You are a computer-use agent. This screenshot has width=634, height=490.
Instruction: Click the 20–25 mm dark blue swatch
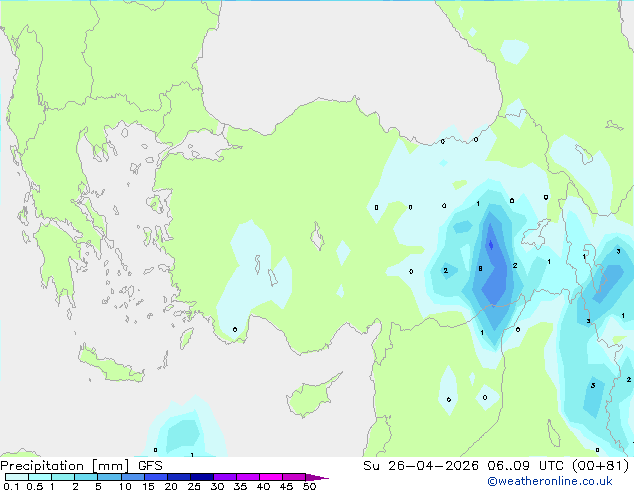pyautogui.click(x=178, y=477)
